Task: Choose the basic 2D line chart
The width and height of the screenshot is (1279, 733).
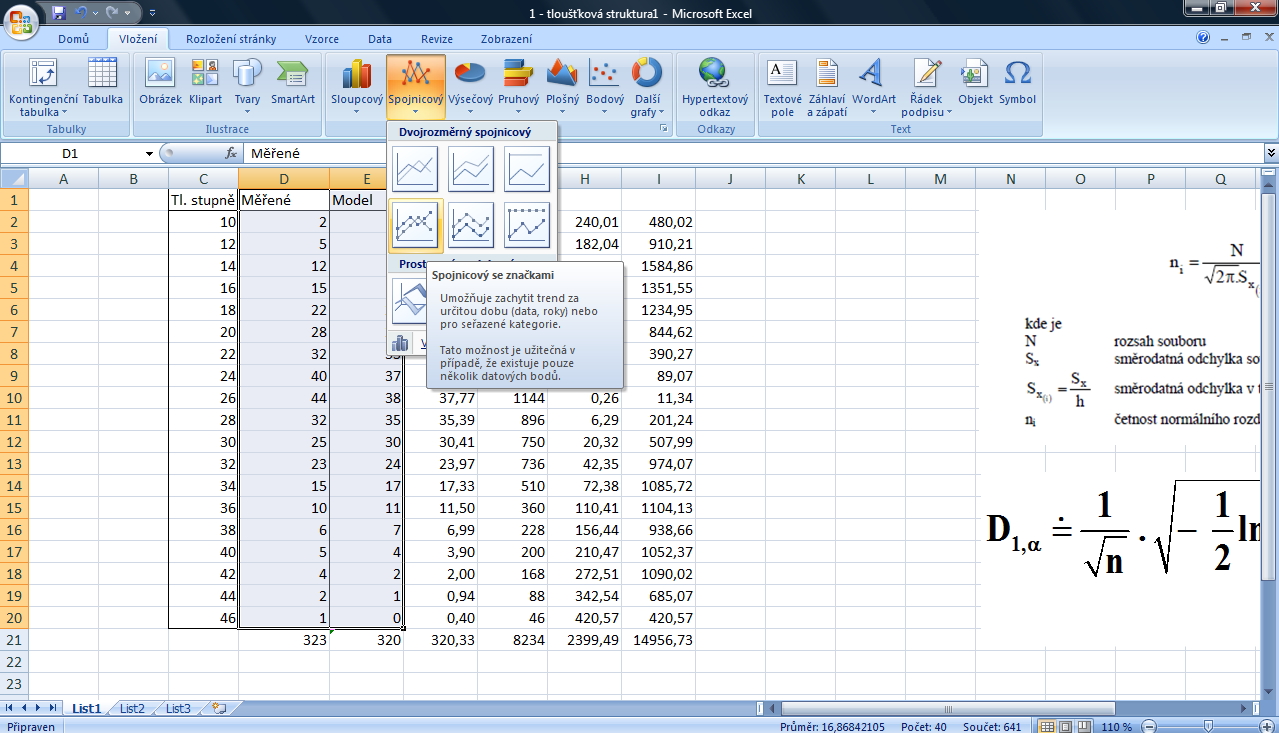Action: click(415, 169)
